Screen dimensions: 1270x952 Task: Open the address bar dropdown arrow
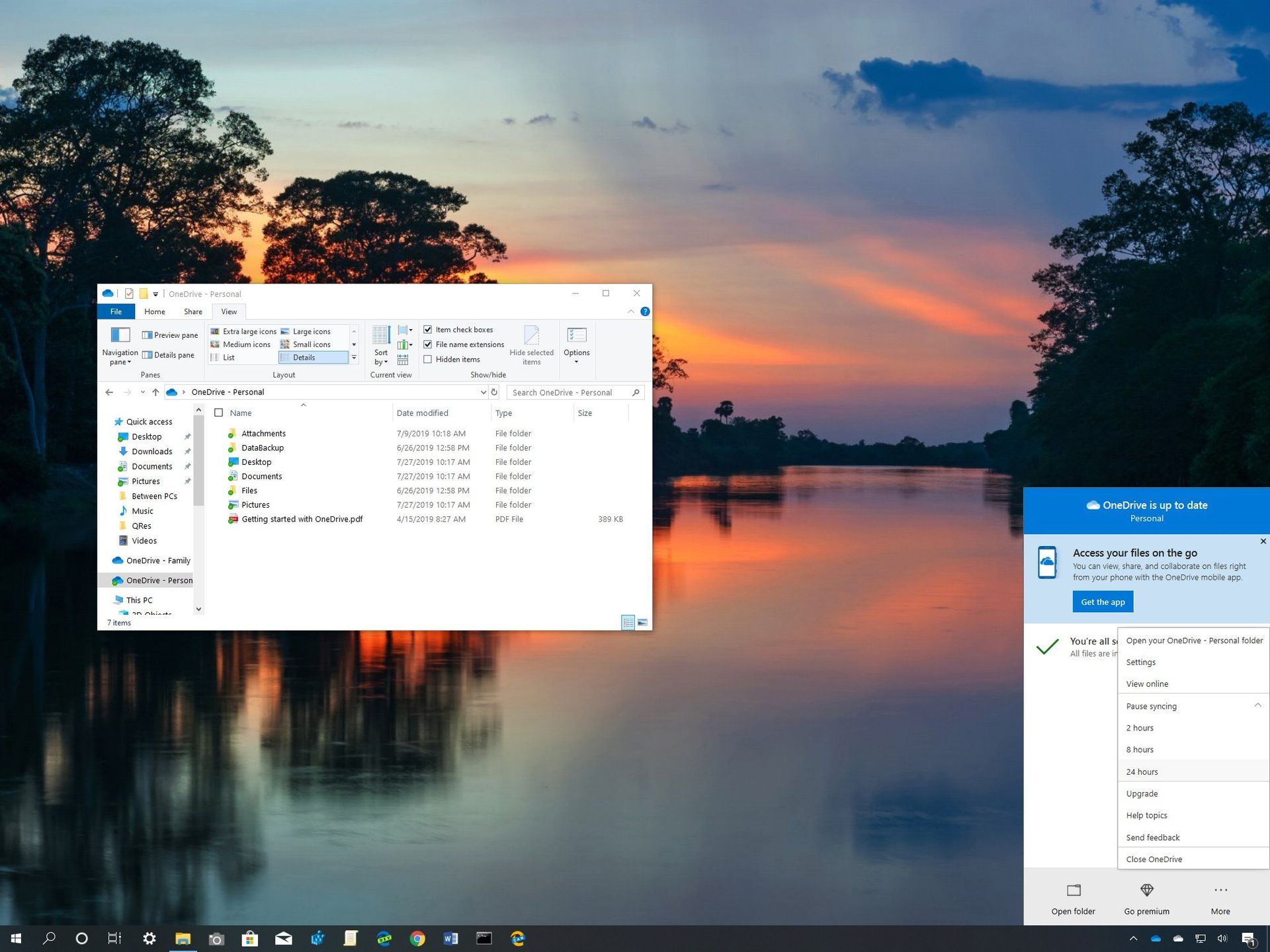483,392
